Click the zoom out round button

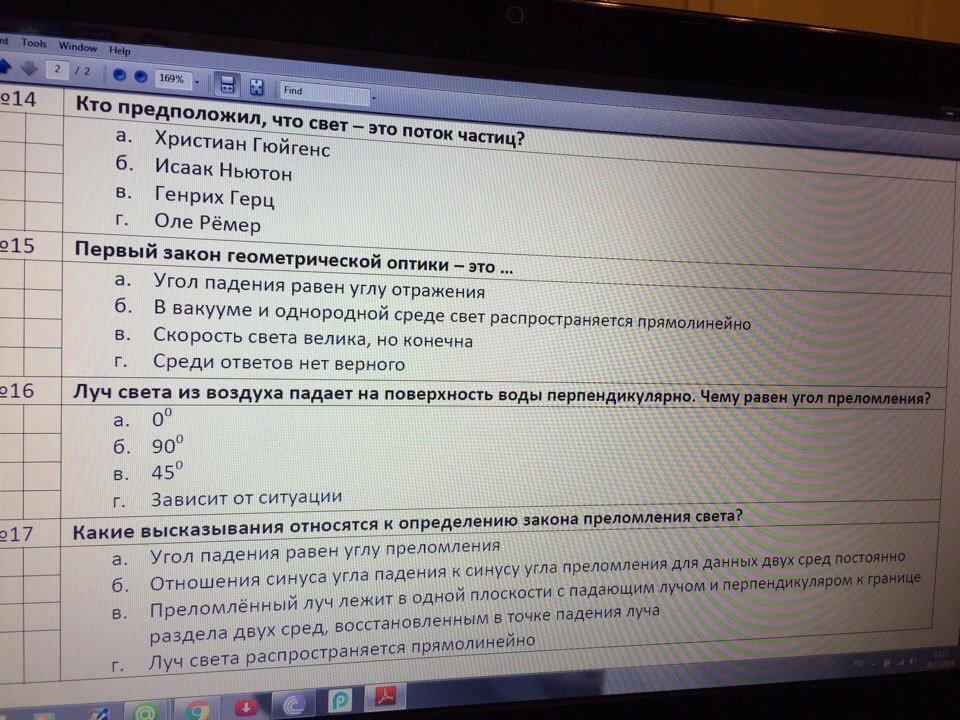[119, 75]
